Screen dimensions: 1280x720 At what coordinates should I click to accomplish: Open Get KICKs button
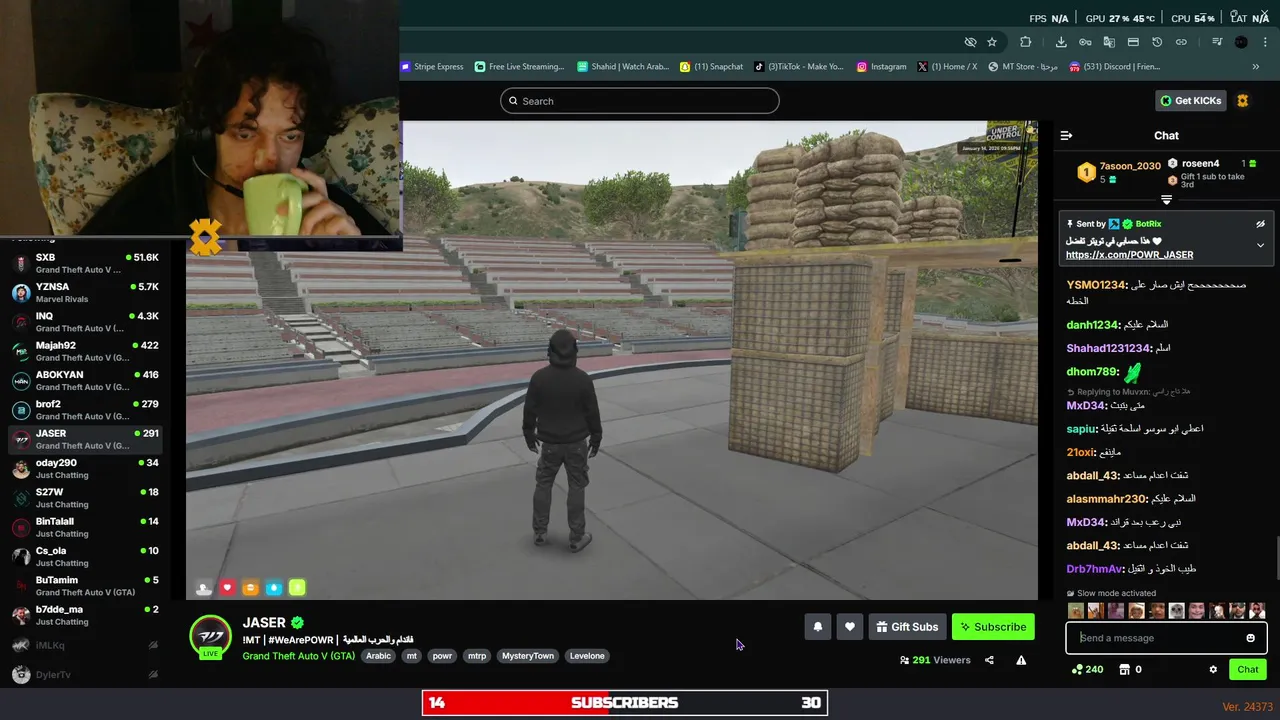tap(1191, 100)
